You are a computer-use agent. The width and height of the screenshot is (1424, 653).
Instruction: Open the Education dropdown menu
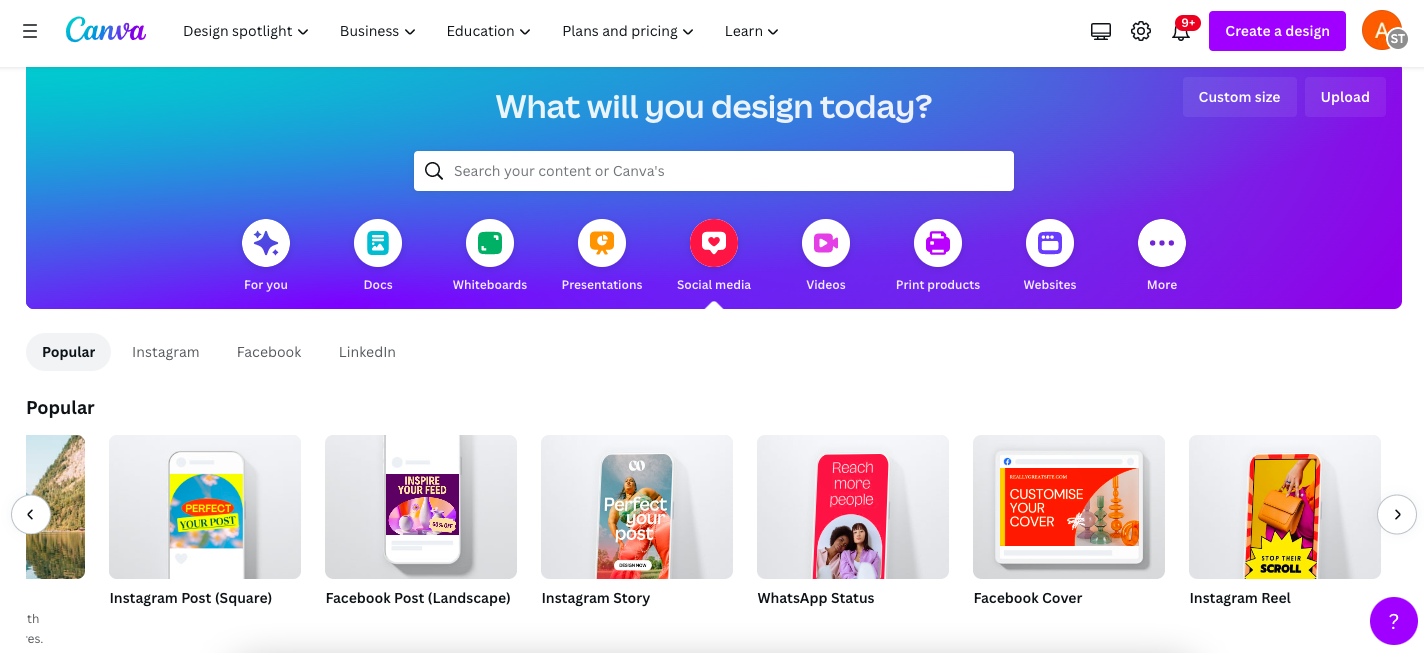[x=489, y=31]
